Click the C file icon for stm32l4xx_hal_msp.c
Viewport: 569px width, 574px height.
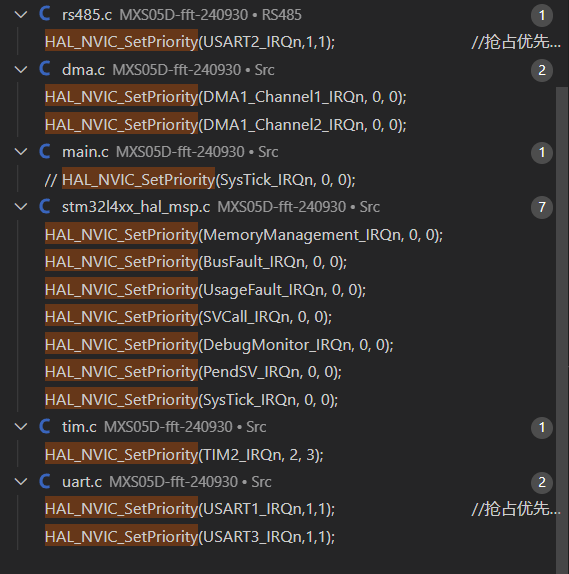(x=45, y=206)
